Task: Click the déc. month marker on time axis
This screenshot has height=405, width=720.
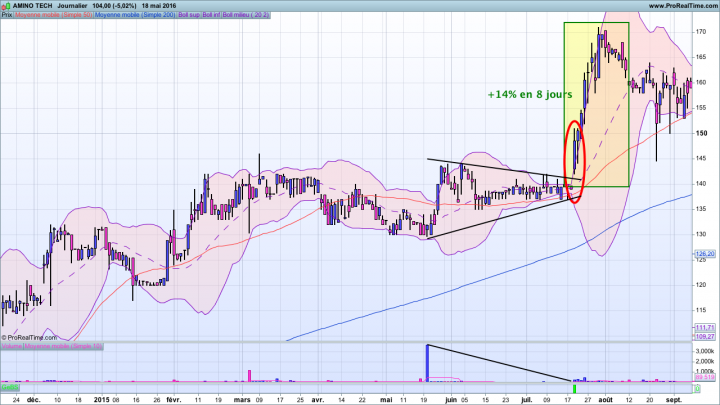Action: [x=34, y=399]
